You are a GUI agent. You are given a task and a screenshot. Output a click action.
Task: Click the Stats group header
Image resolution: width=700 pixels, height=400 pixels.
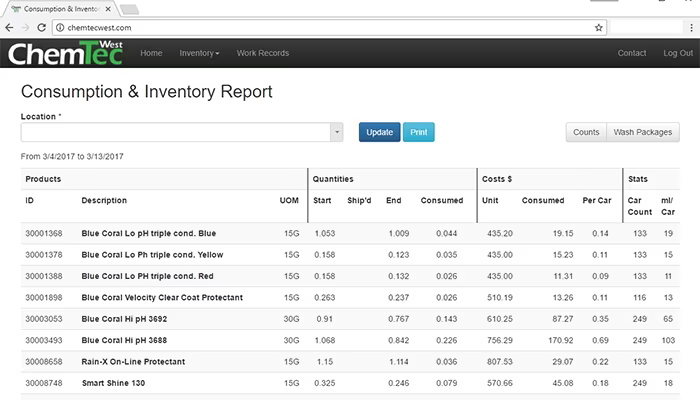(x=638, y=179)
